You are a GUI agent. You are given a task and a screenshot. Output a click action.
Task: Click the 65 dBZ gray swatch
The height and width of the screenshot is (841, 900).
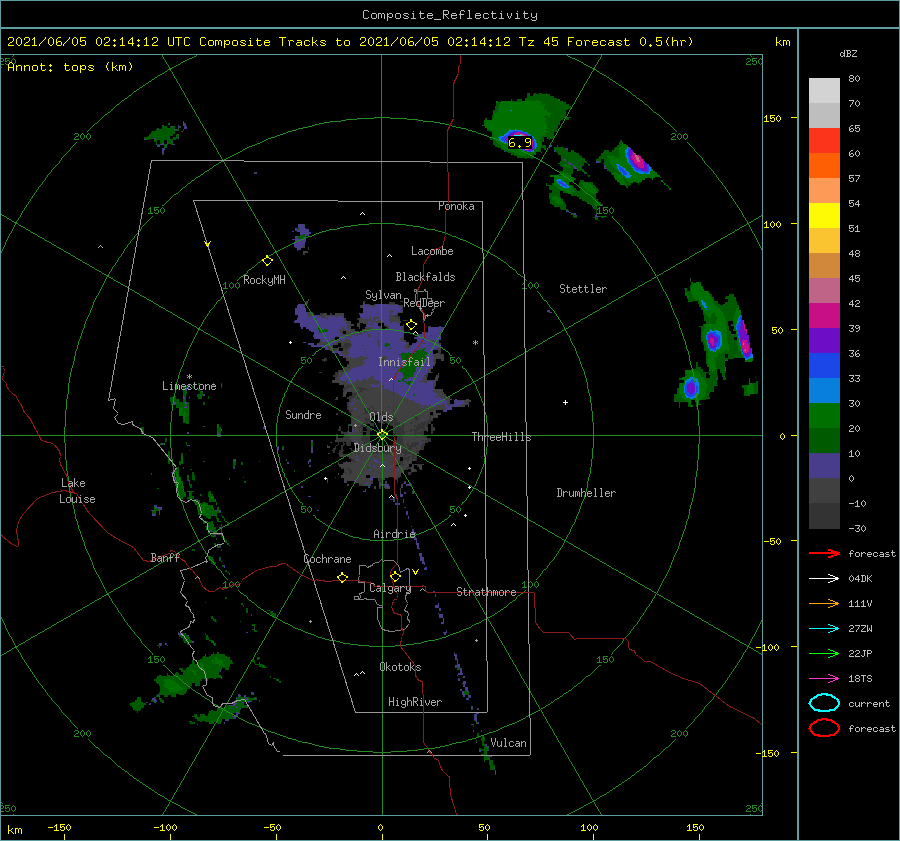pos(824,115)
